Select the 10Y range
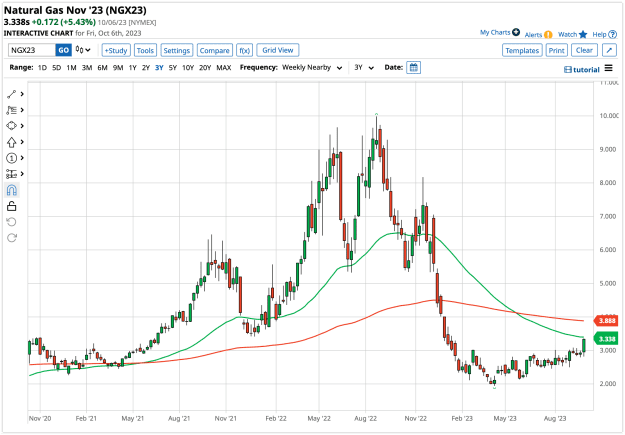This screenshot has height=435, width=625. [x=188, y=68]
